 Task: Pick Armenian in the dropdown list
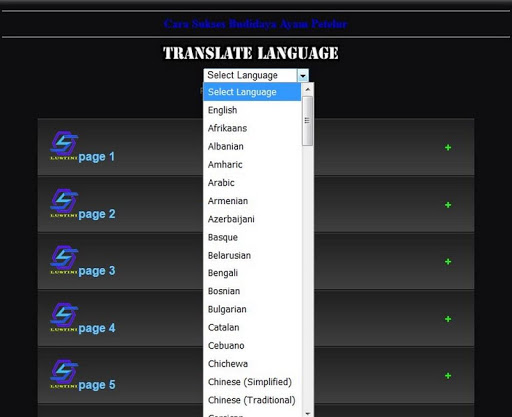(x=252, y=201)
